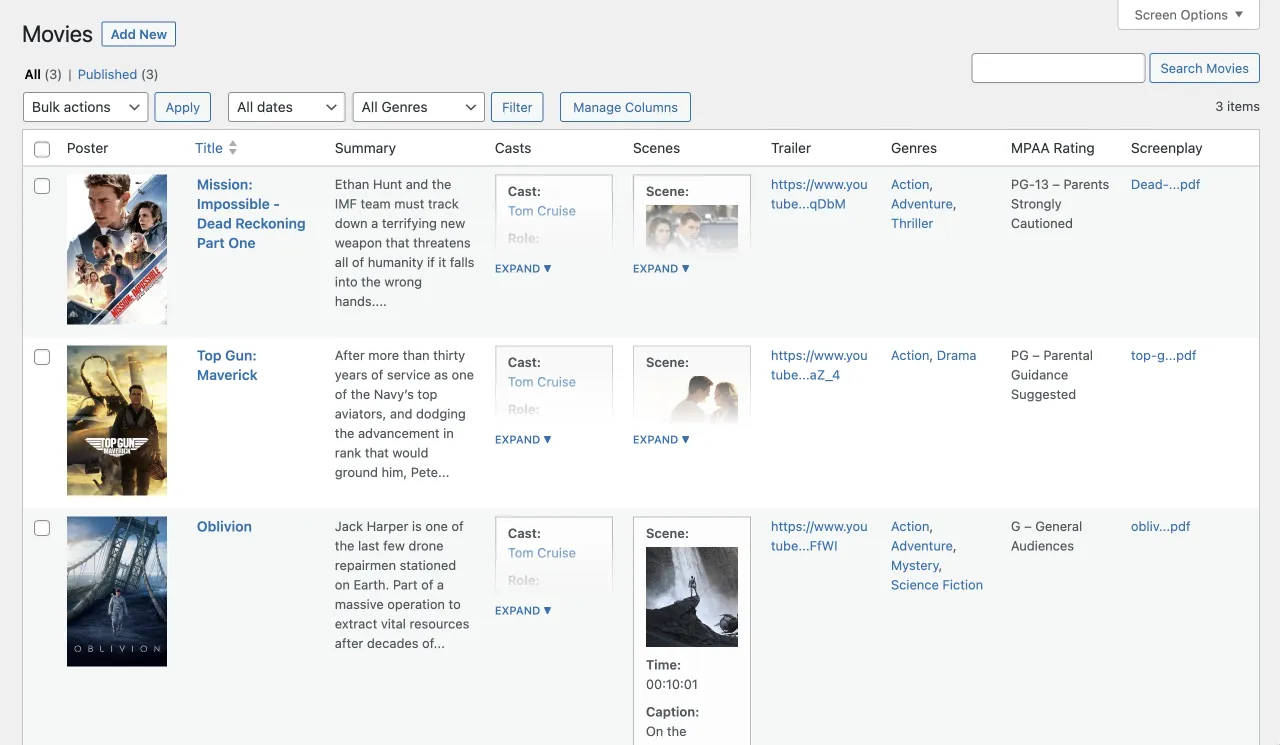The height and width of the screenshot is (745, 1280).
Task: Click the Screenplay column header
Action: pos(1166,148)
